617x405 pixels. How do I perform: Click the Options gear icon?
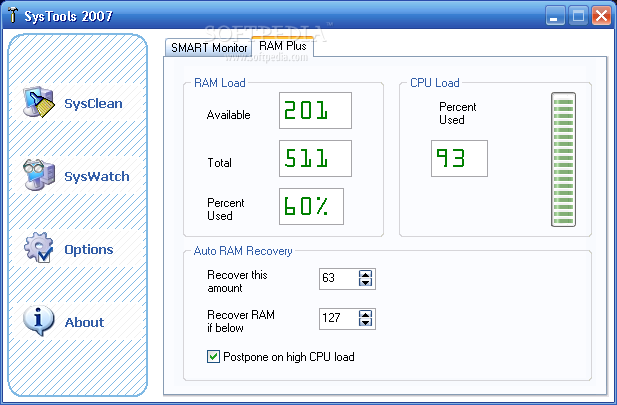pyautogui.click(x=39, y=248)
